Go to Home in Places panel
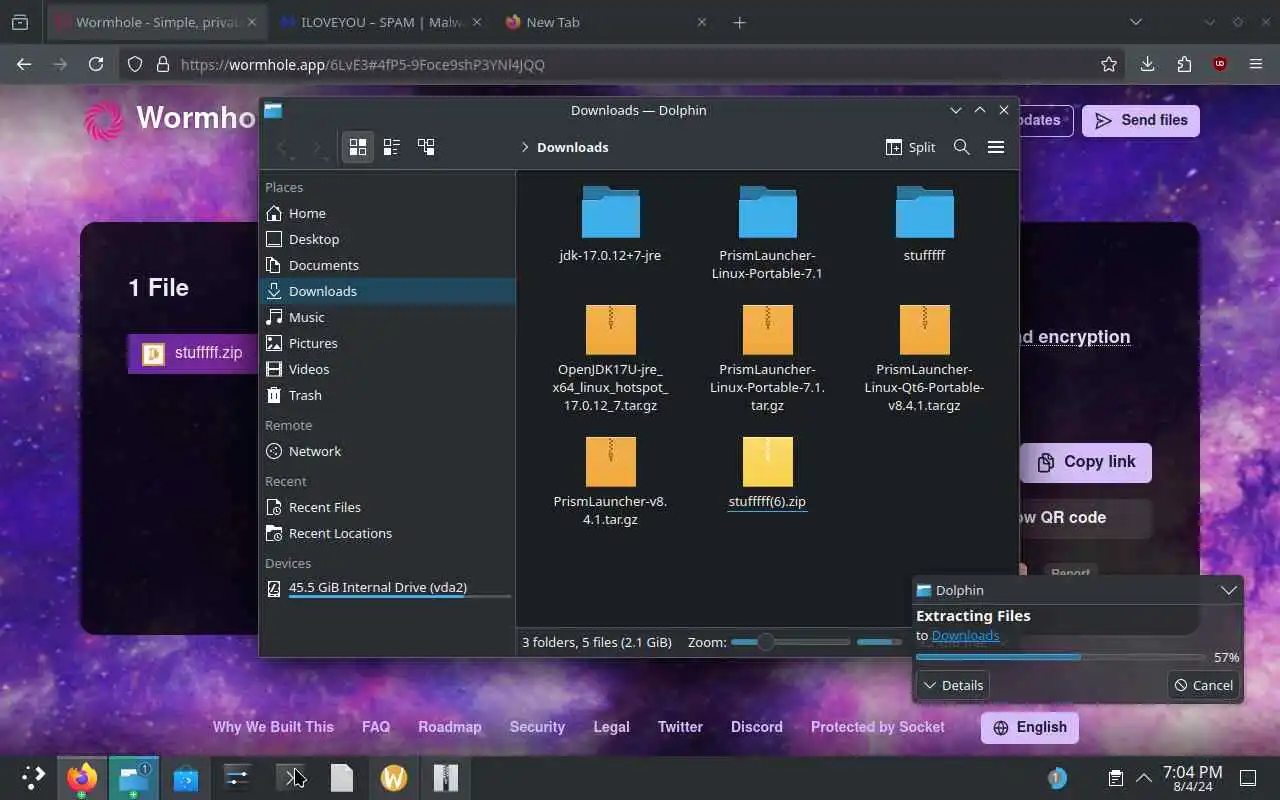This screenshot has height=800, width=1280. [x=388, y=213]
